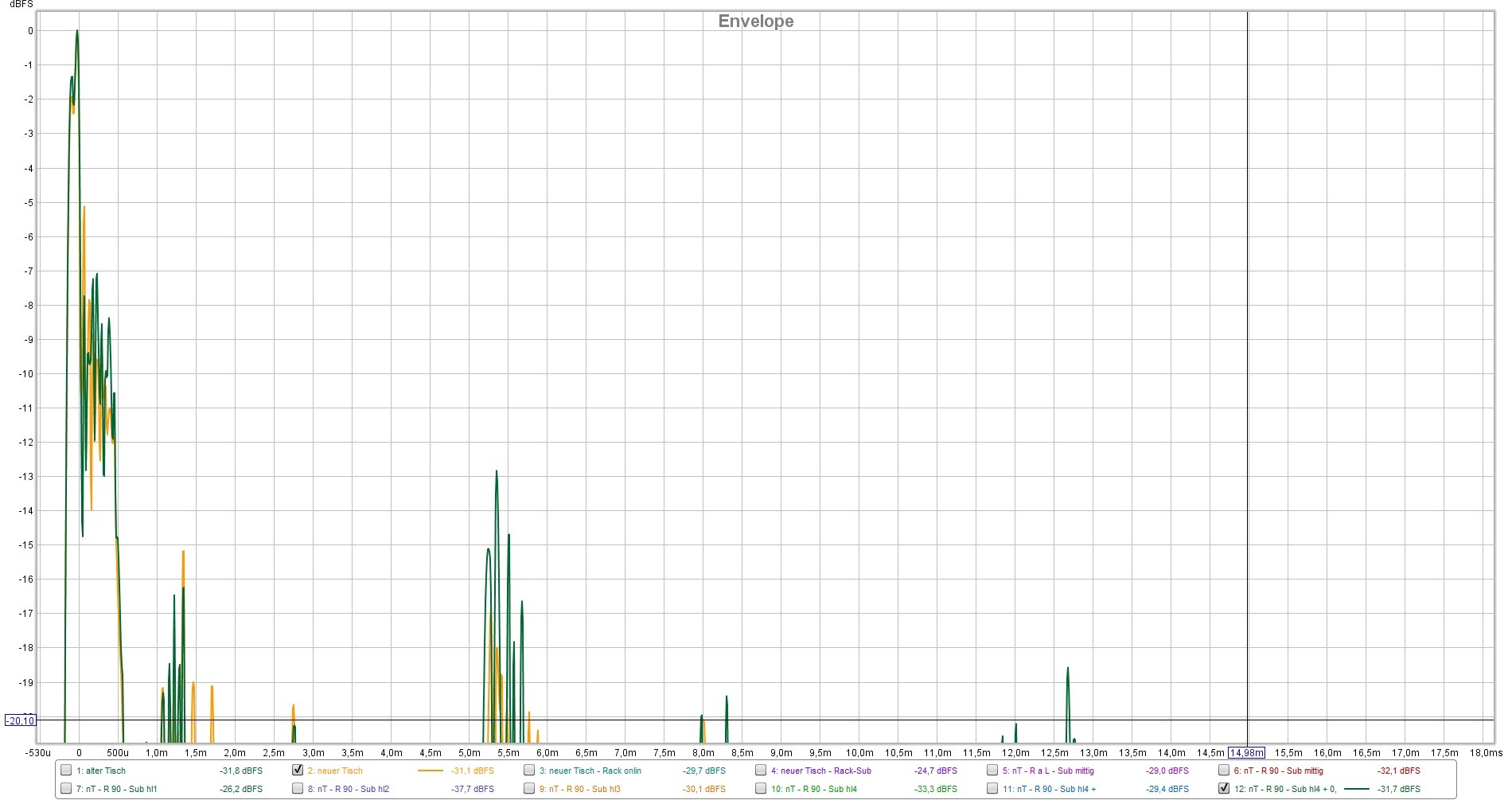Click the dark green line swatch for trace 12

(1356, 789)
